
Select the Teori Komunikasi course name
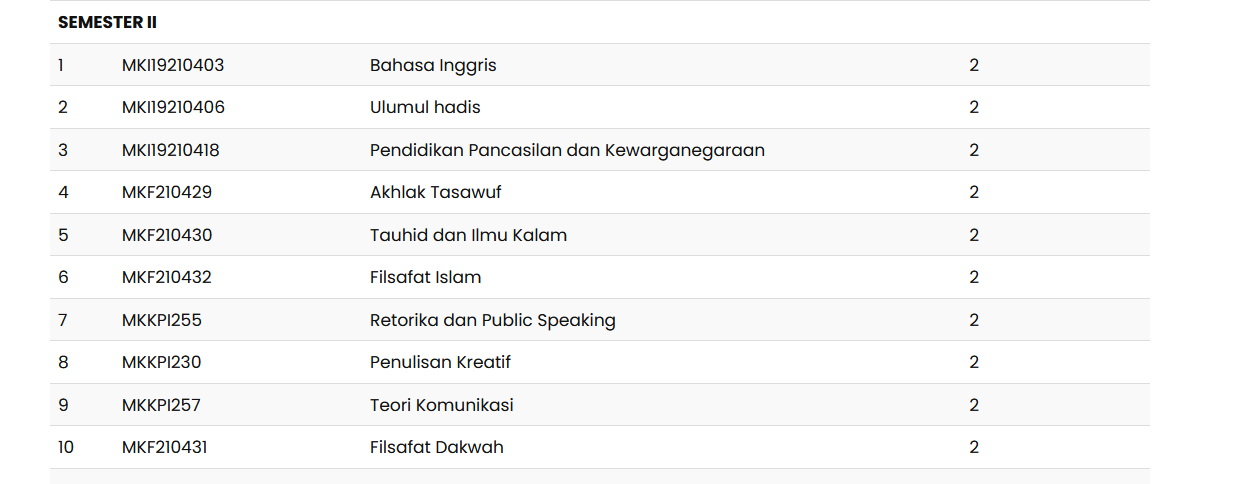441,405
